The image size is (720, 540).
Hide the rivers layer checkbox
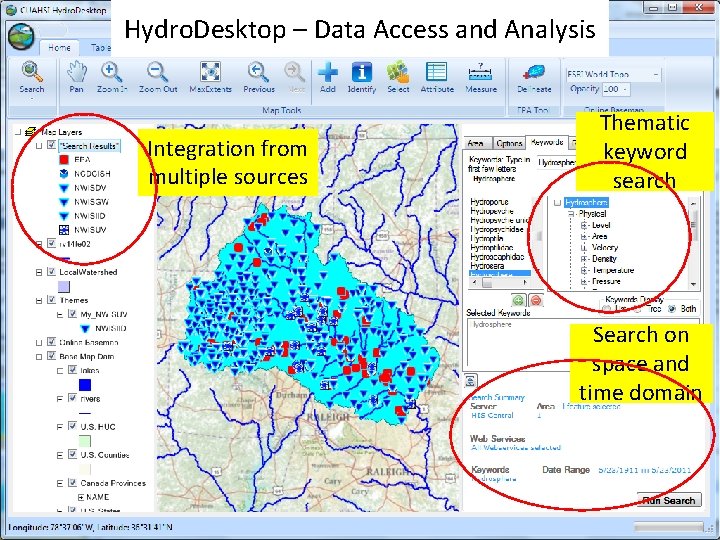coord(72,398)
